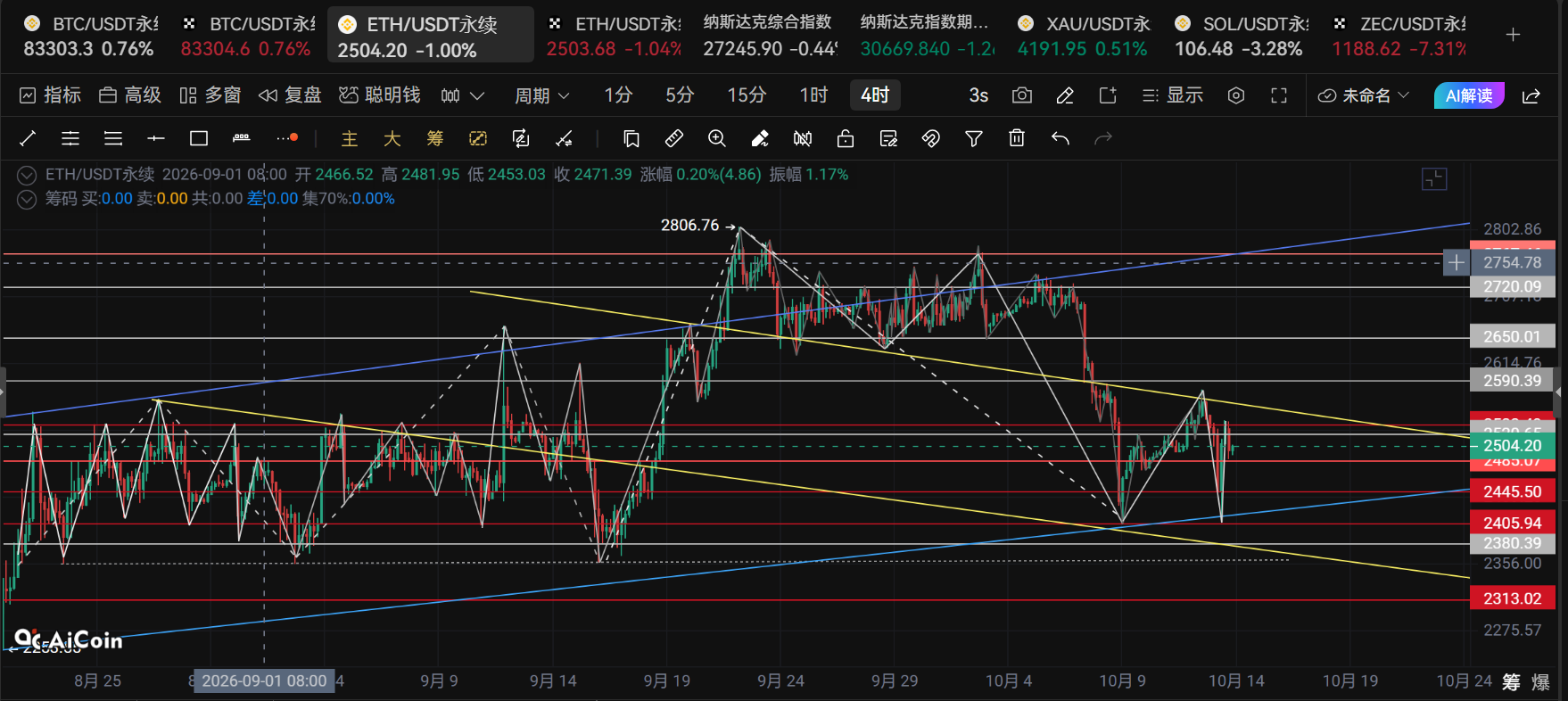
Task: Click the 2650.01 price level label
Action: click(x=1513, y=336)
